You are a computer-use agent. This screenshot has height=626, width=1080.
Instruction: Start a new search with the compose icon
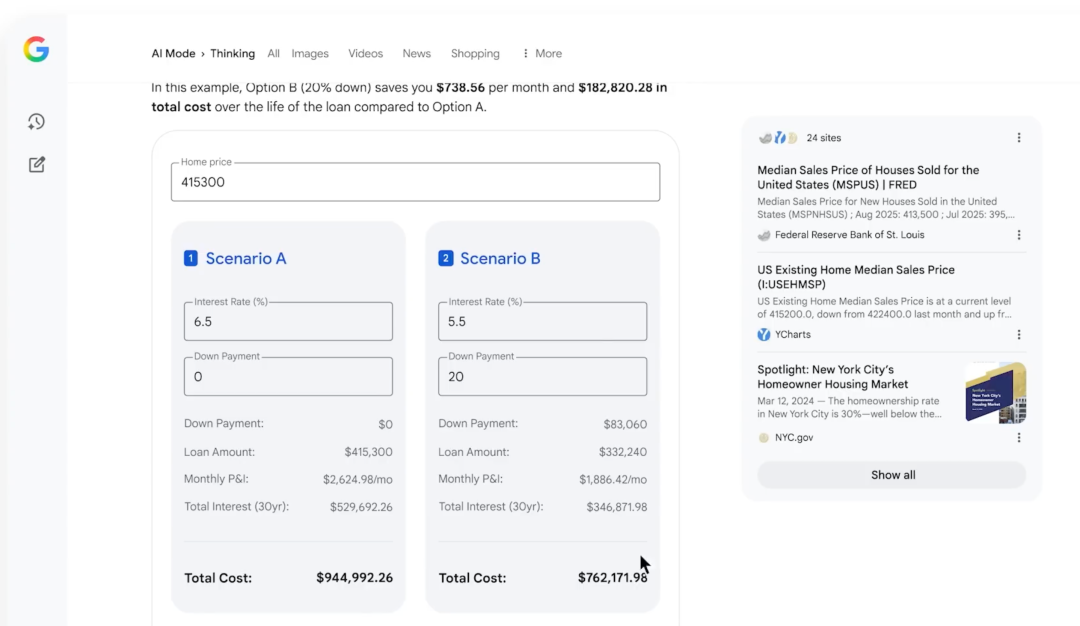(x=36, y=165)
